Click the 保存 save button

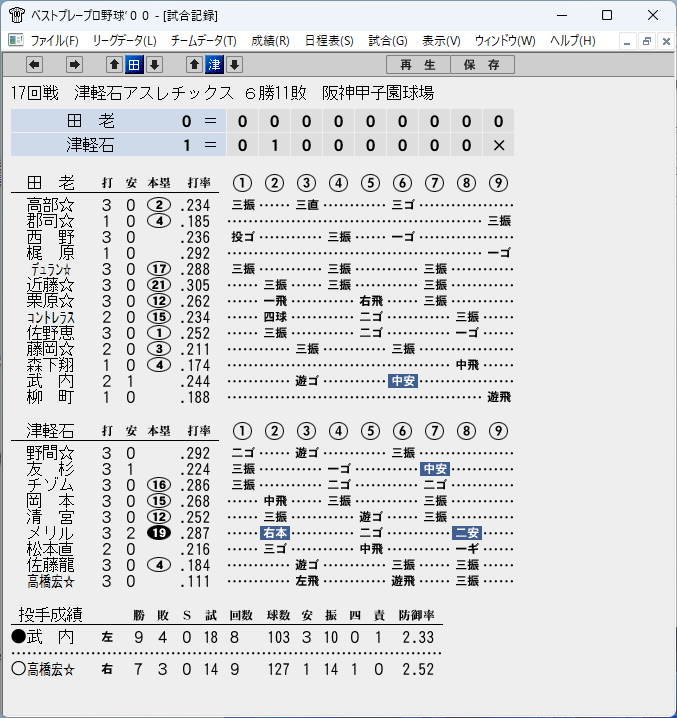pos(482,65)
